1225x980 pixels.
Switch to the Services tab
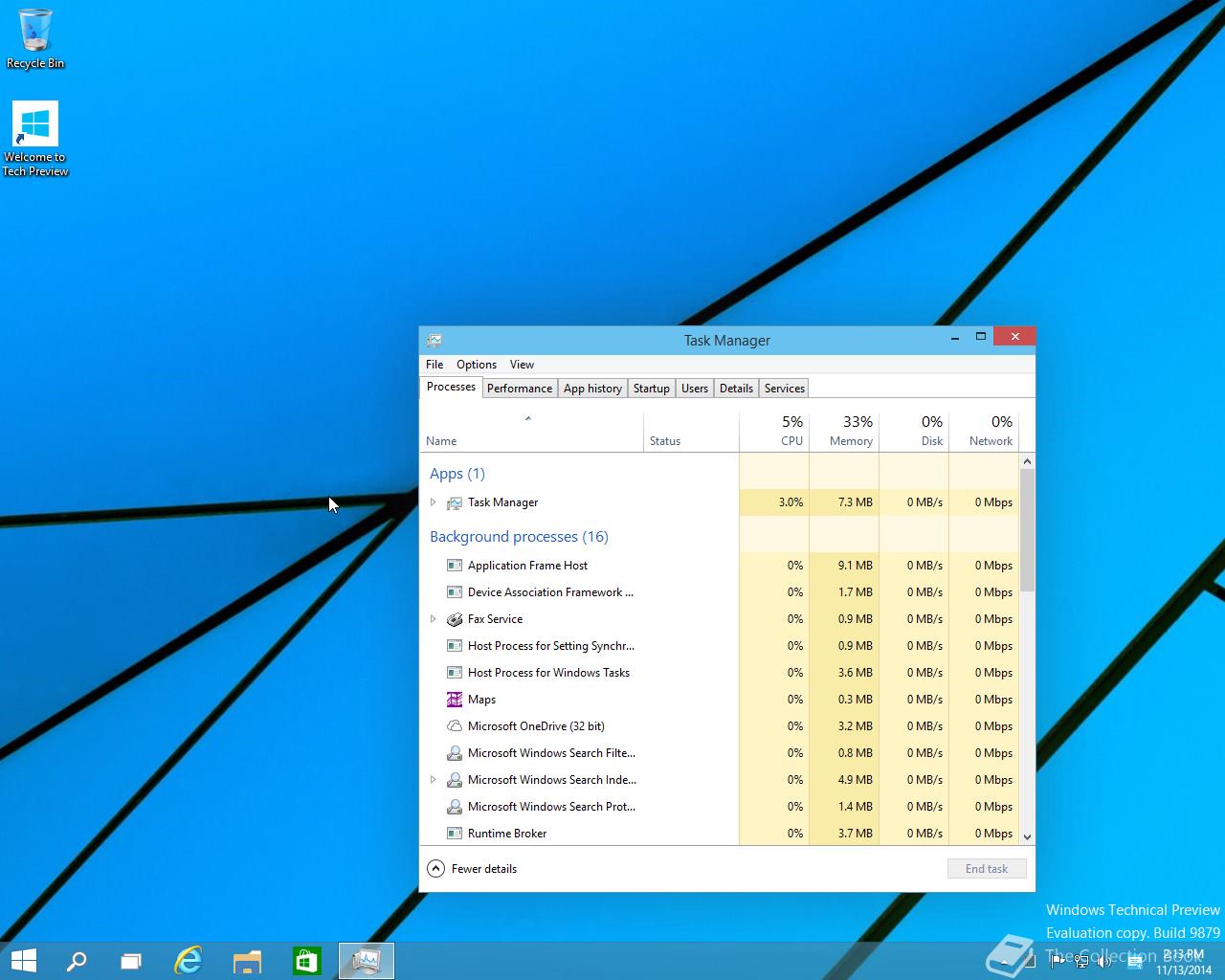(785, 389)
